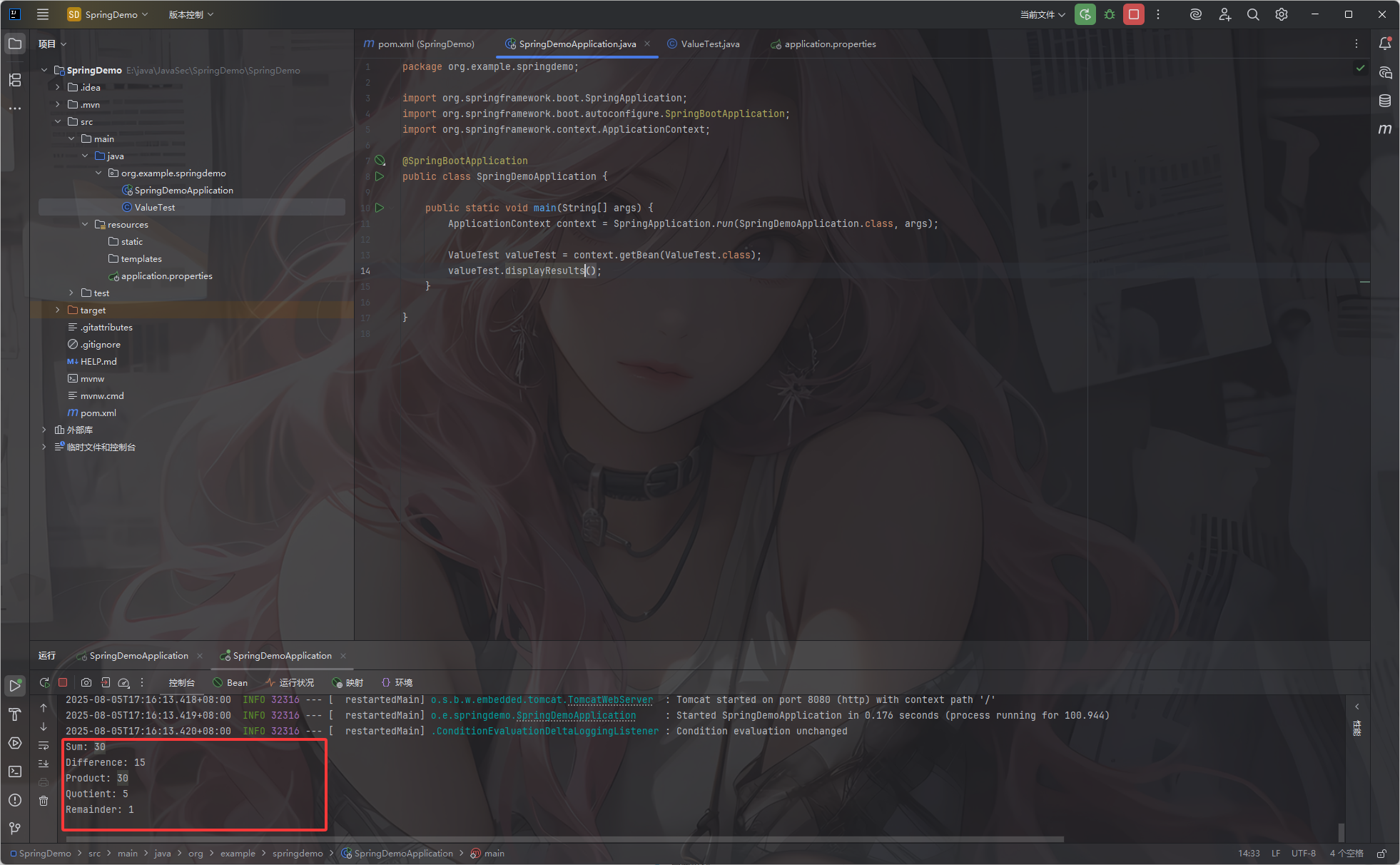Viewport: 1400px width, 865px height.
Task: Open the Bean tab in Run panel
Action: (230, 682)
